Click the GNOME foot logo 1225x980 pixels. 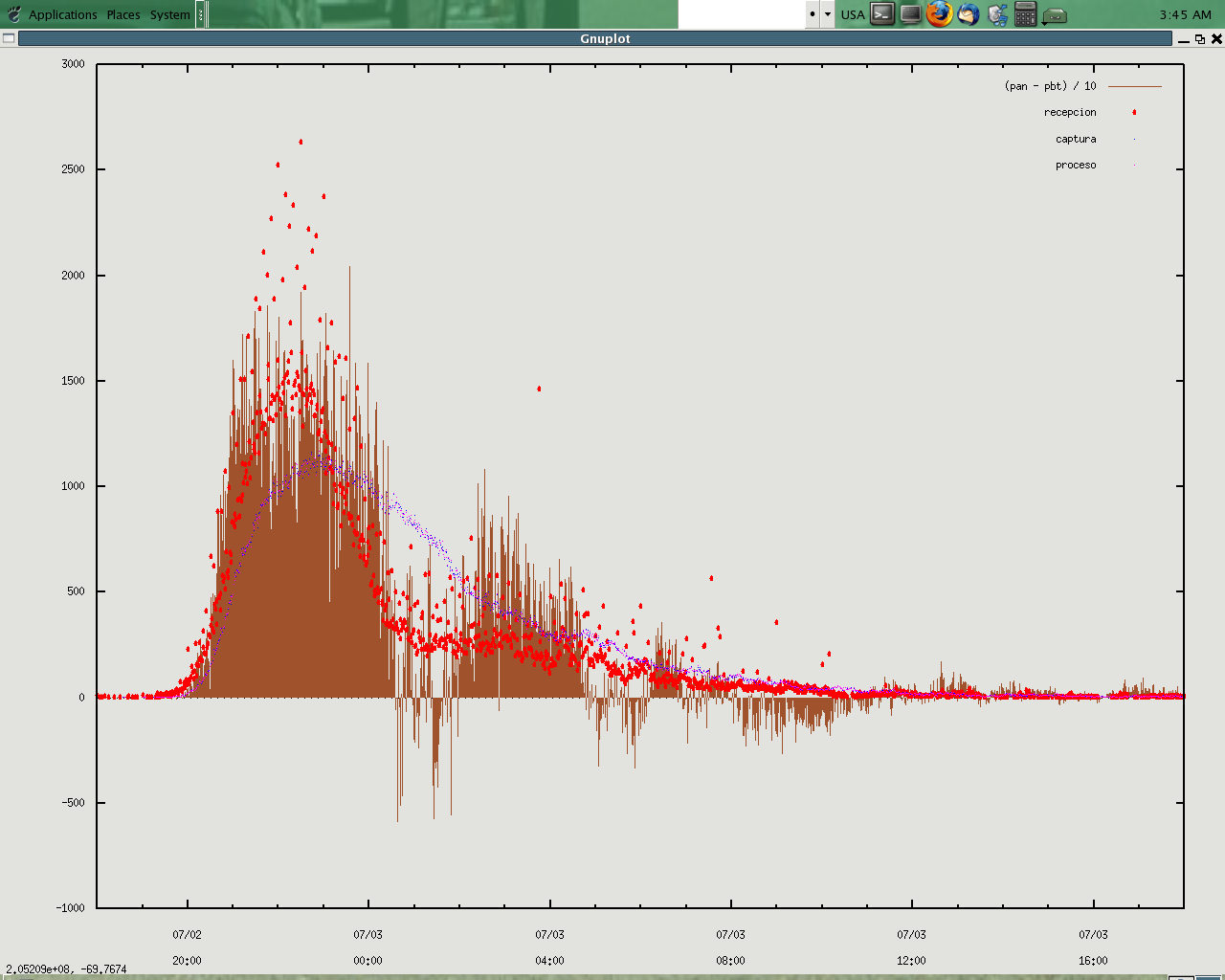13,14
